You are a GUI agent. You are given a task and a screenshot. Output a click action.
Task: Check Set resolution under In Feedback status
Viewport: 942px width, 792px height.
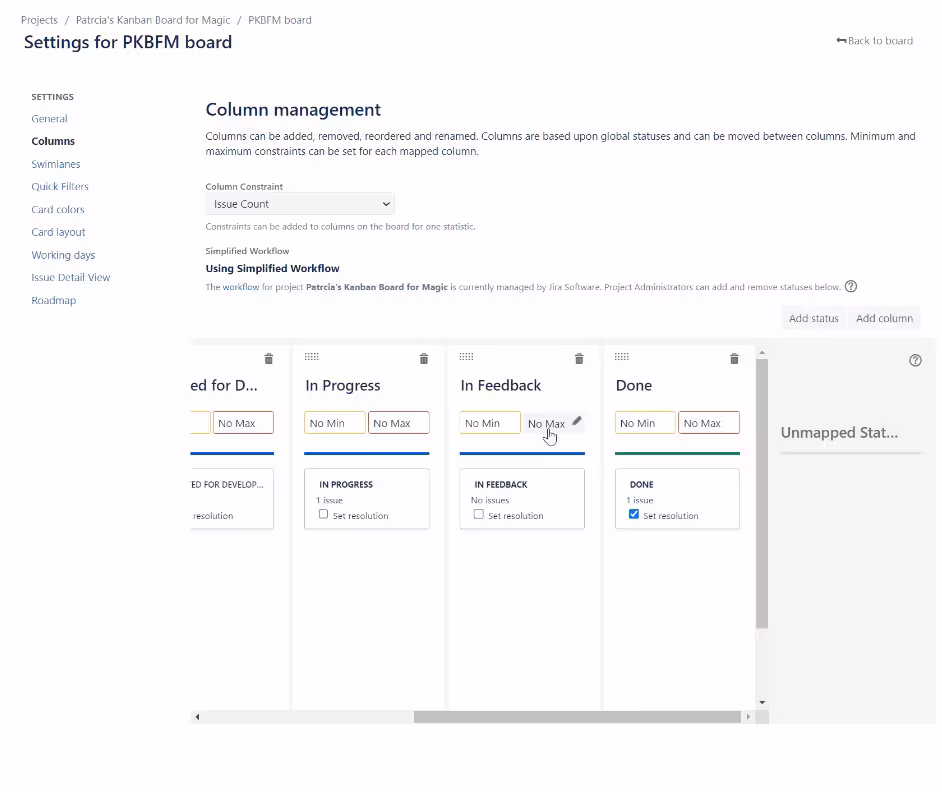[x=479, y=515]
